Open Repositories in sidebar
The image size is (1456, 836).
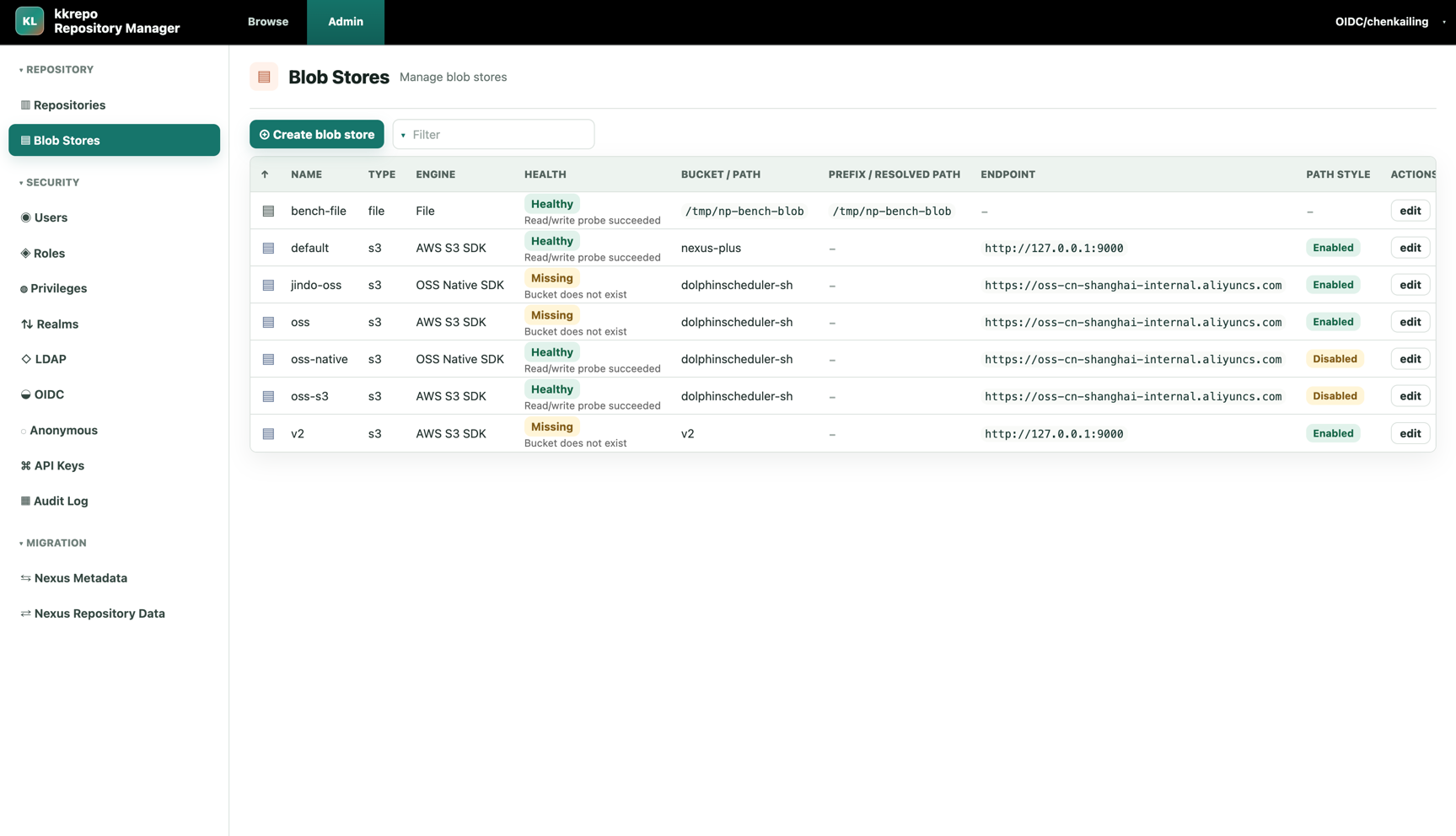coord(114,105)
